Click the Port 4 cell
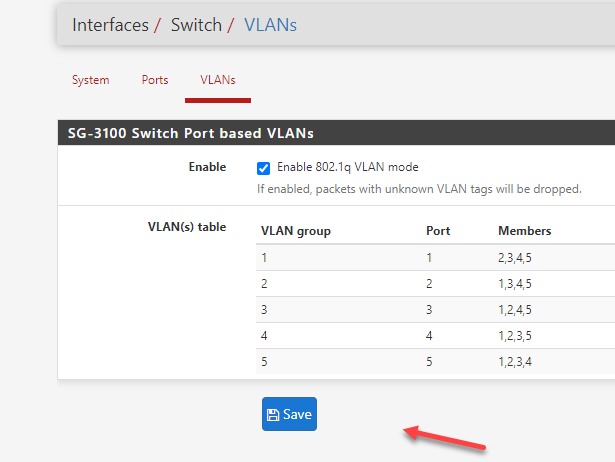Screen dimensions: 615x462 click(430, 336)
